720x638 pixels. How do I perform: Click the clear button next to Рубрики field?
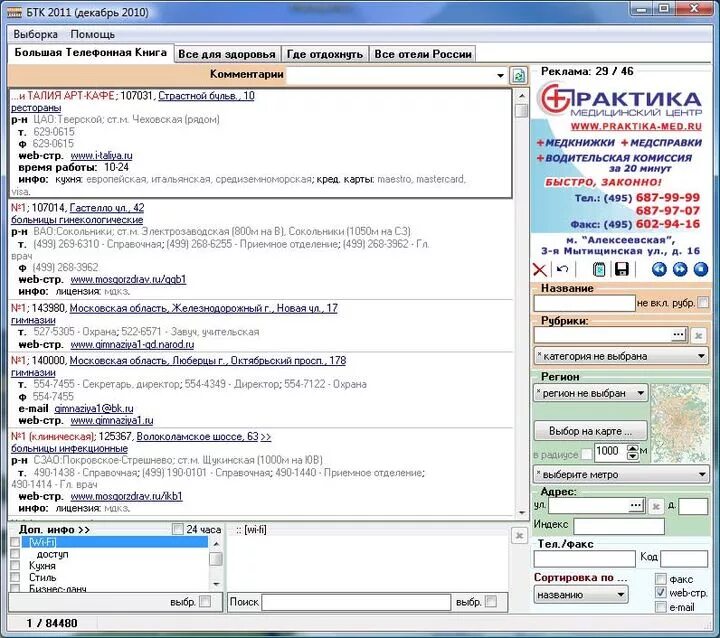pyautogui.click(x=698, y=336)
